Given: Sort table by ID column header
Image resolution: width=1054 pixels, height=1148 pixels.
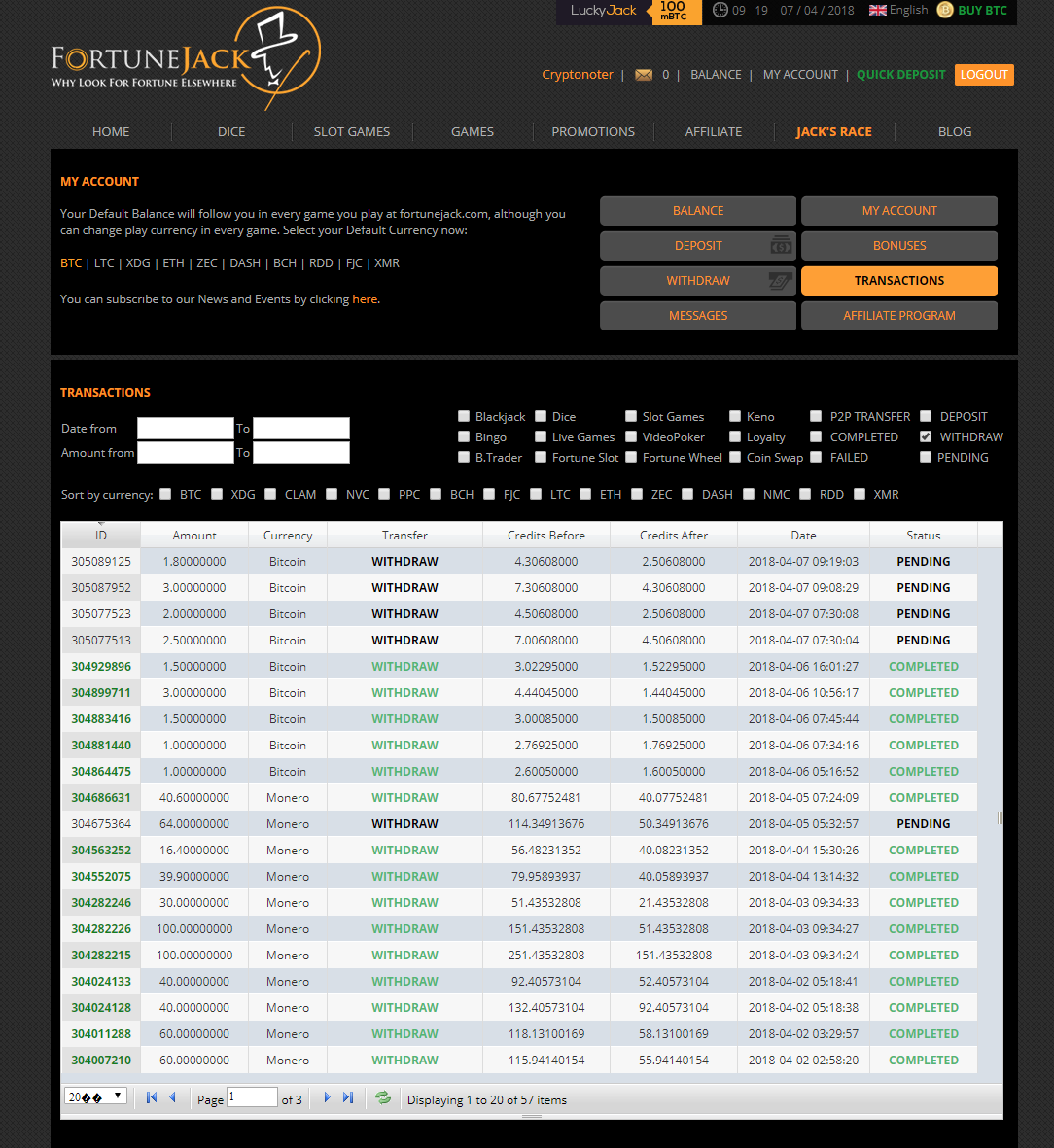Looking at the screenshot, I should pyautogui.click(x=101, y=536).
